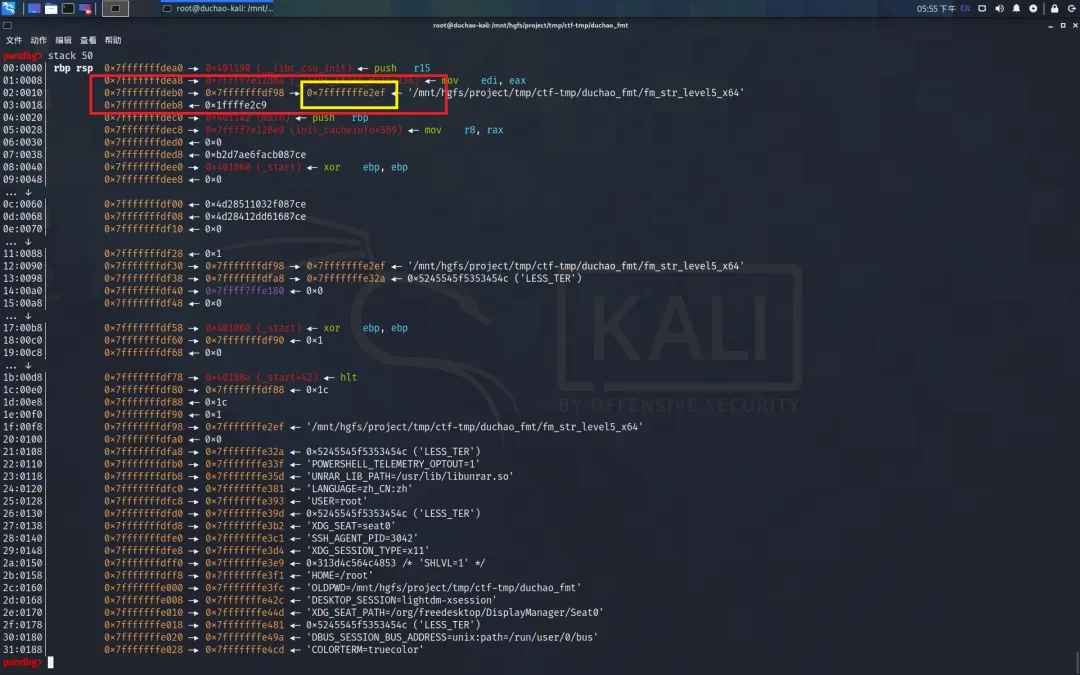Click the value 0x1c on row 1d:00e8
Image resolution: width=1080 pixels, height=675 pixels.
(216, 402)
